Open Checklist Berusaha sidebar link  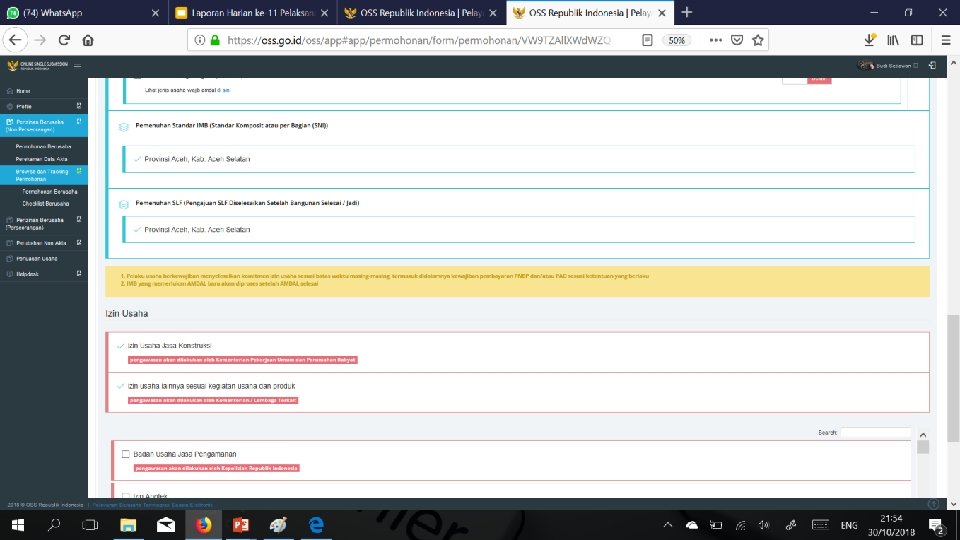(x=46, y=204)
